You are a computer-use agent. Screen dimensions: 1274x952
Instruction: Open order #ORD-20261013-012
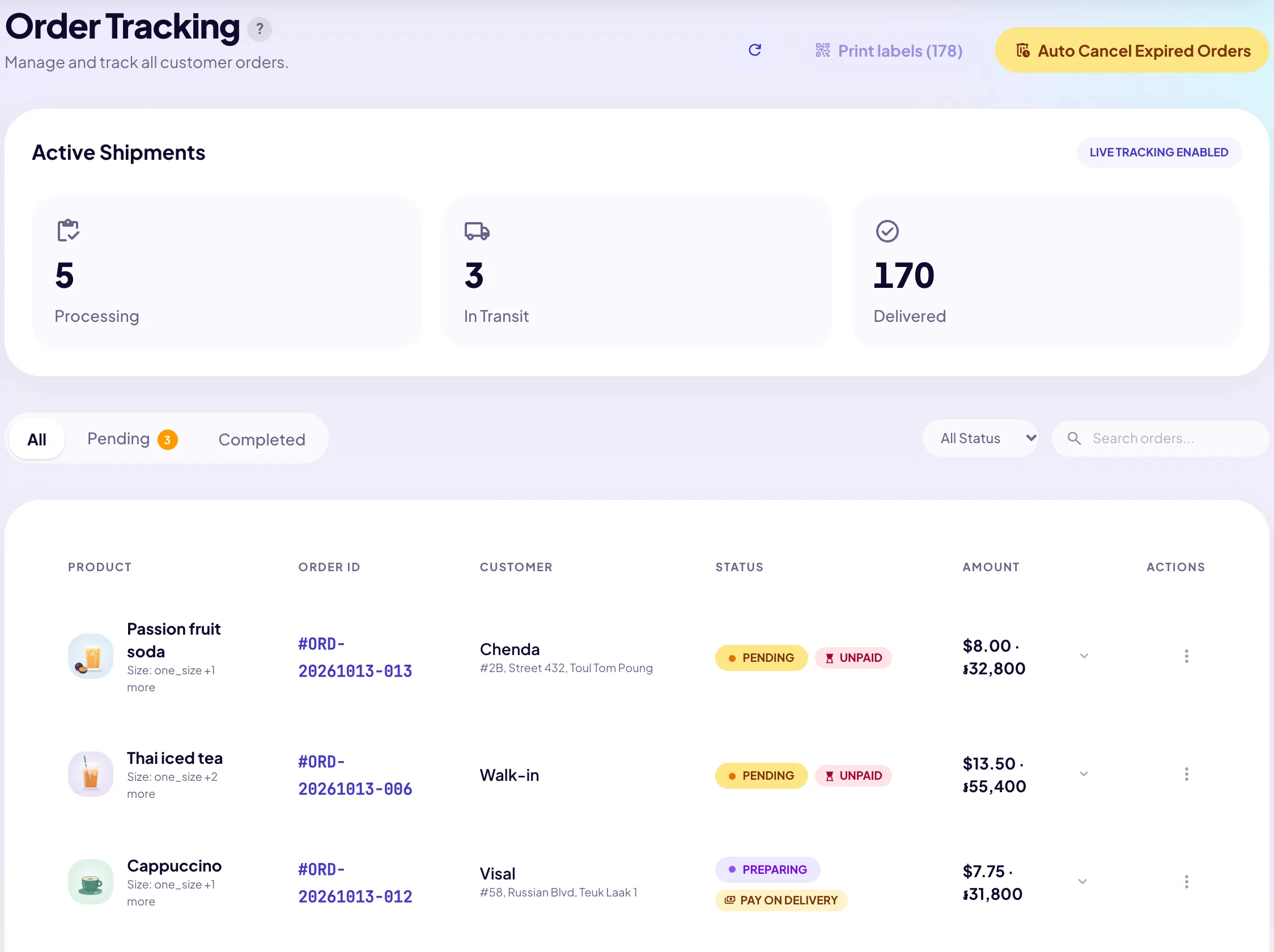355,883
